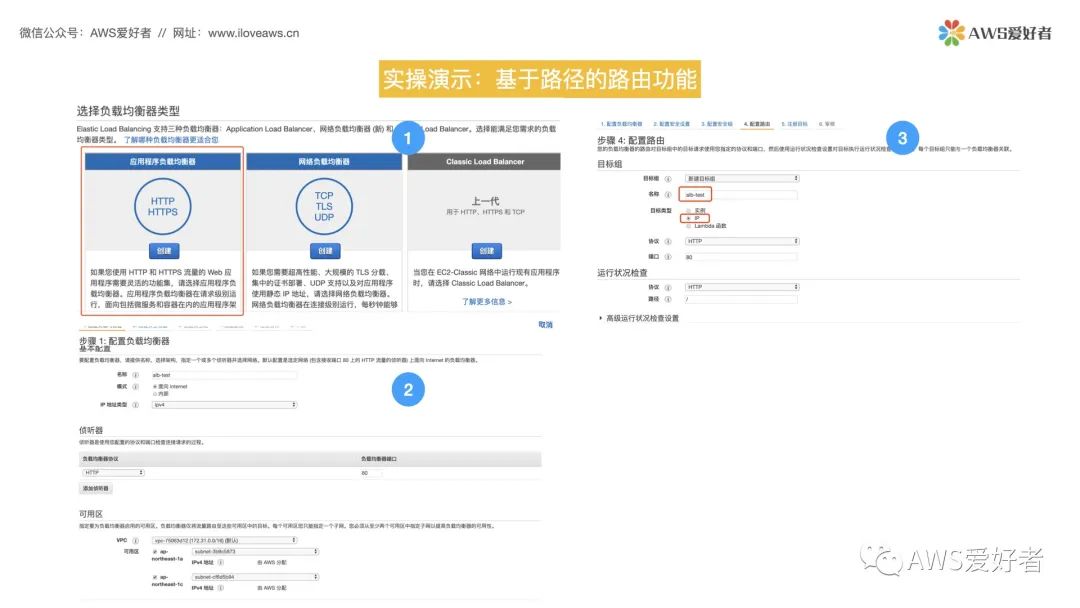Click the health check 路径 input field
Viewport: 1080px width, 608px height.
pyautogui.click(x=741, y=300)
